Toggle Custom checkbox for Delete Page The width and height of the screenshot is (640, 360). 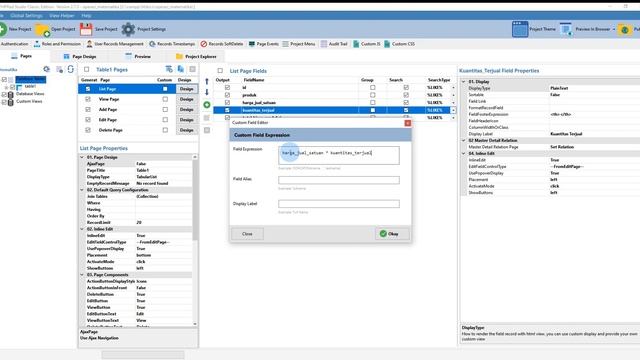click(x=165, y=130)
